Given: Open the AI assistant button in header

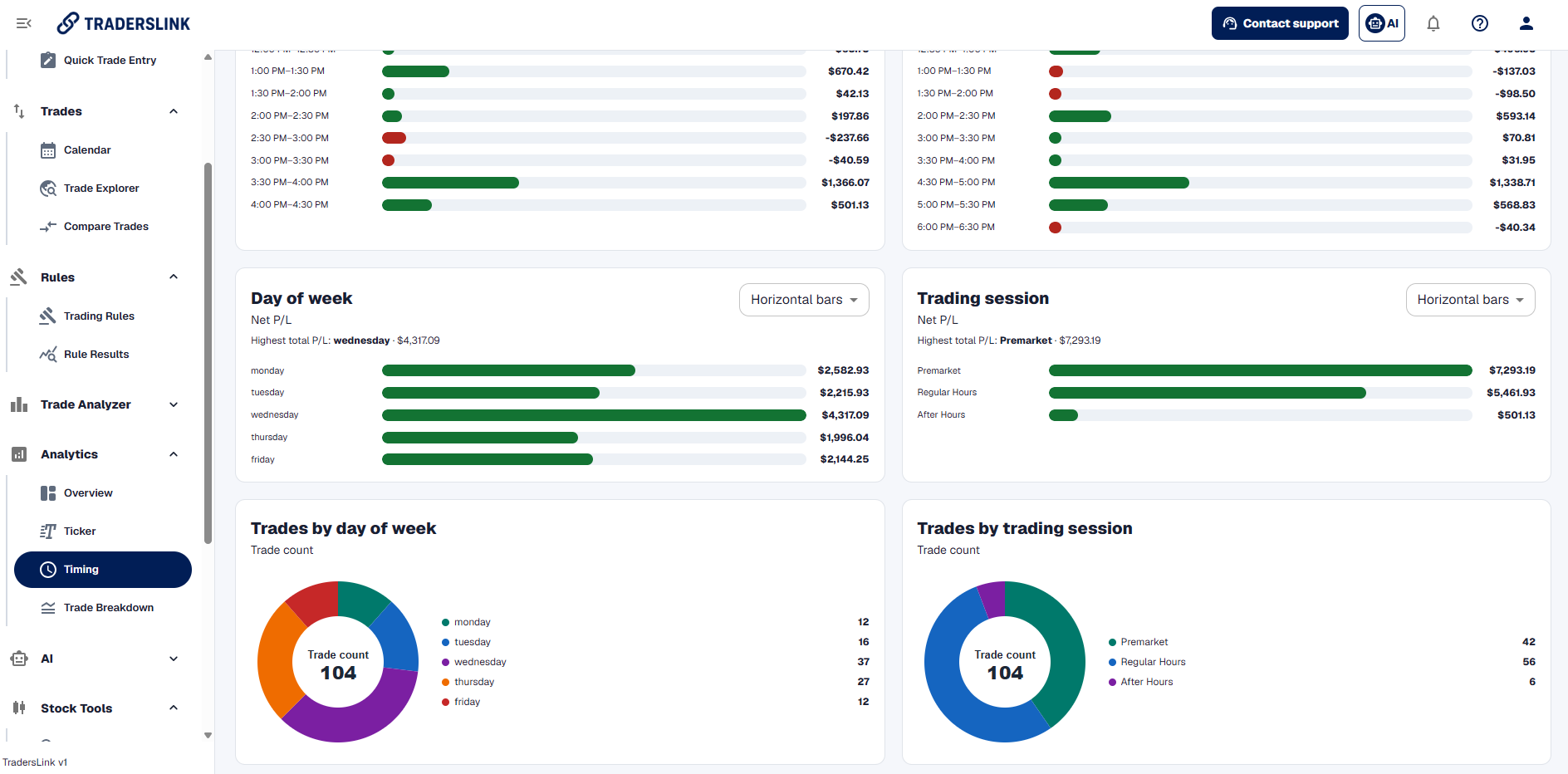Looking at the screenshot, I should coord(1382,23).
